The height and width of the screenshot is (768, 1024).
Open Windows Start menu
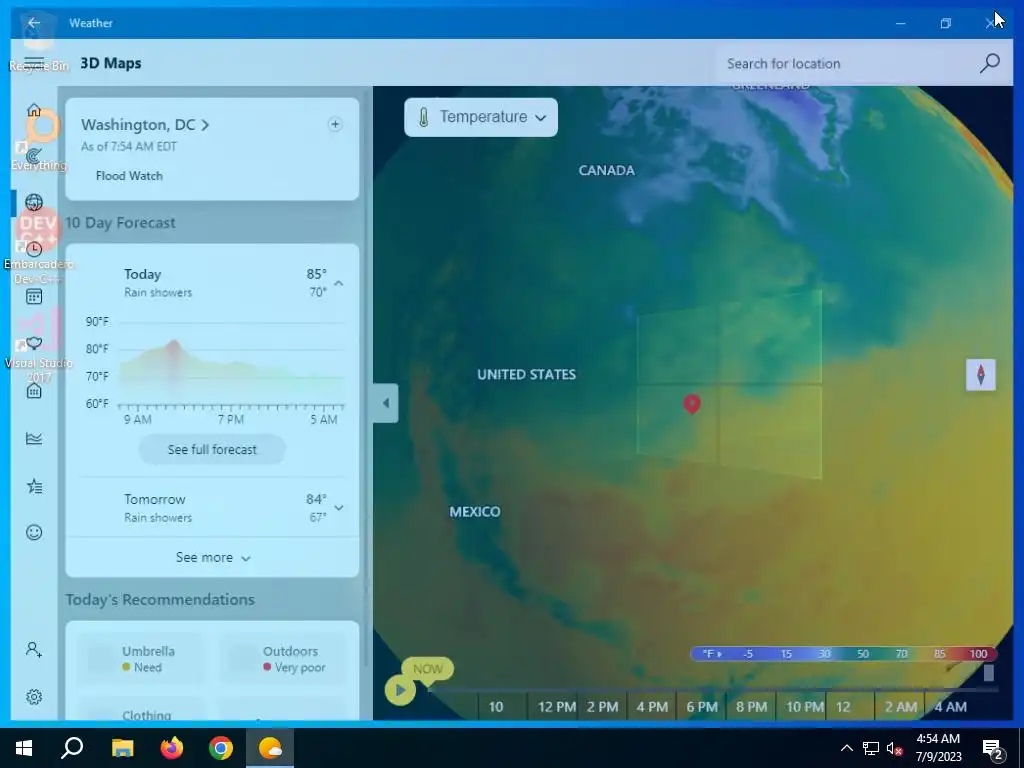click(x=24, y=748)
